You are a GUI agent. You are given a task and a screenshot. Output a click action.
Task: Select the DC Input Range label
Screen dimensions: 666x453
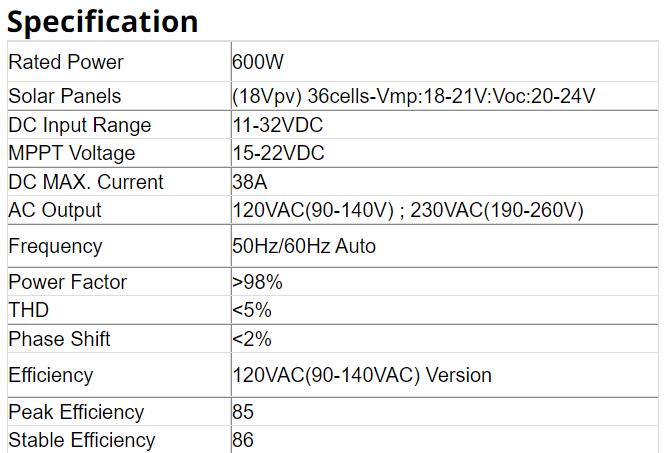coord(80,125)
